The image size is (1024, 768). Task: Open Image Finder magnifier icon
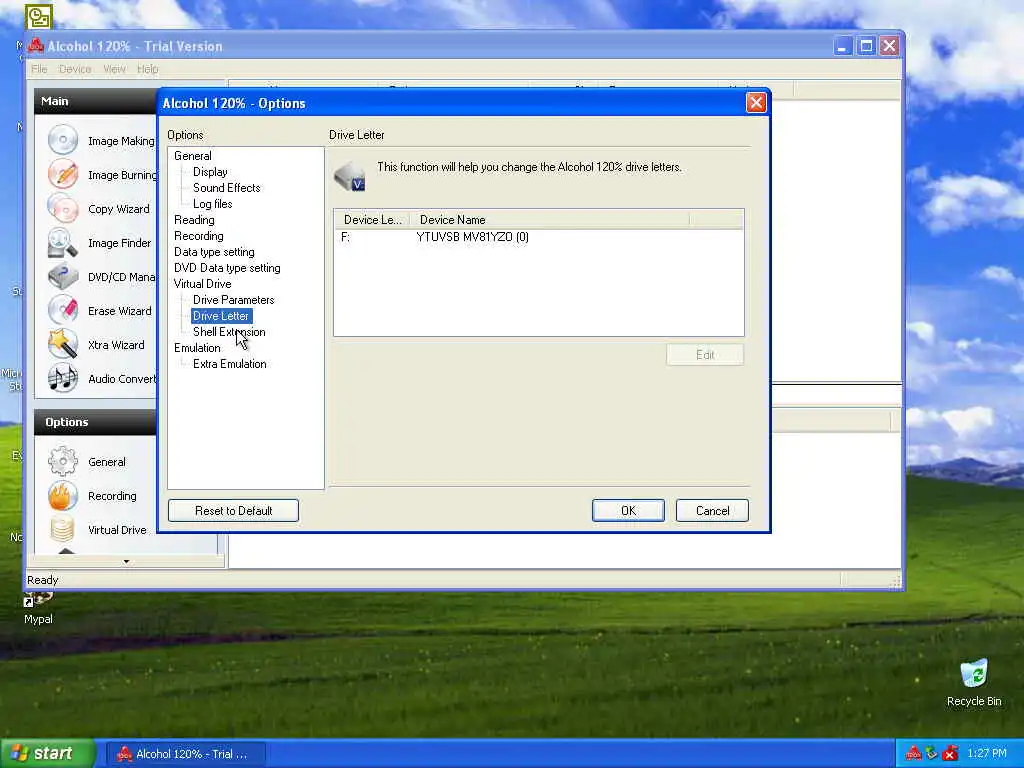(63, 242)
